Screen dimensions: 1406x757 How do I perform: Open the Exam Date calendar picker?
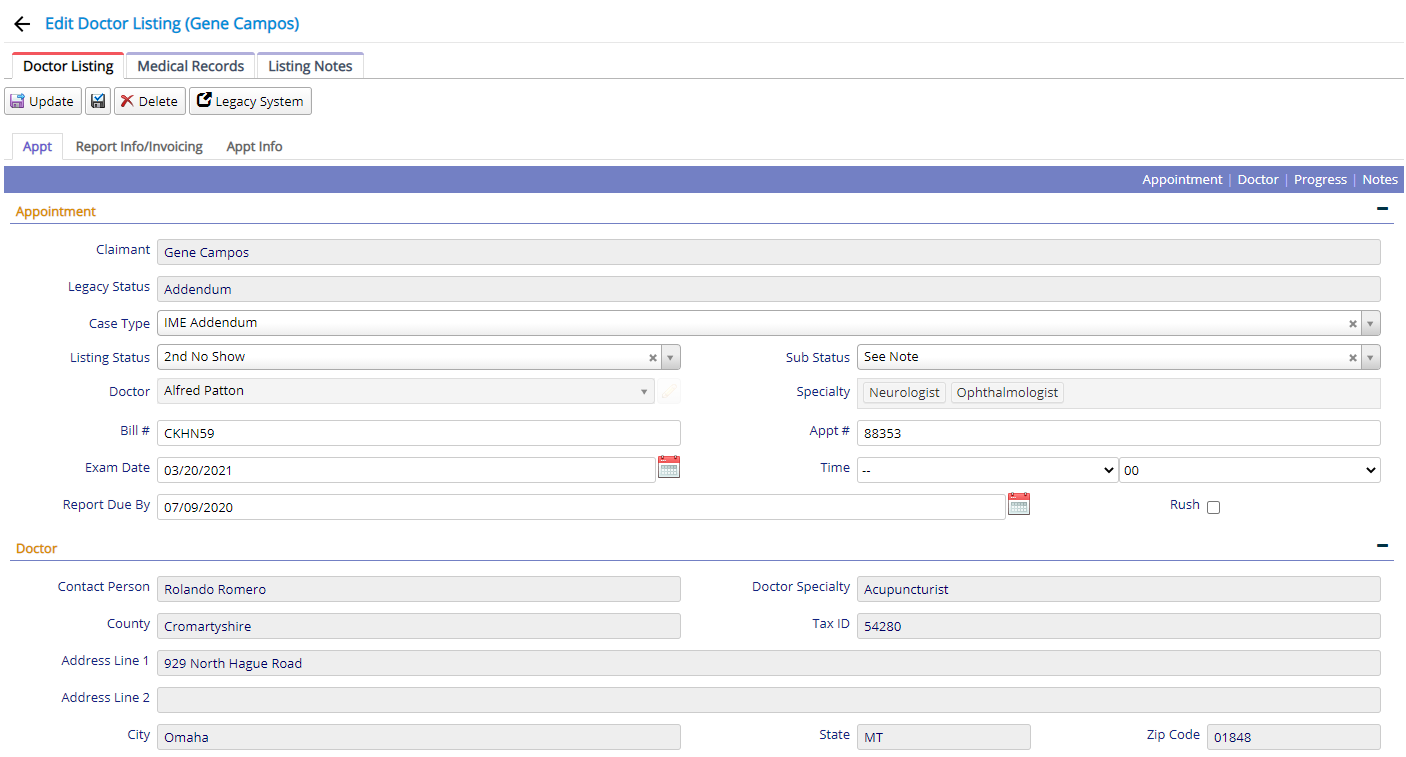(669, 467)
